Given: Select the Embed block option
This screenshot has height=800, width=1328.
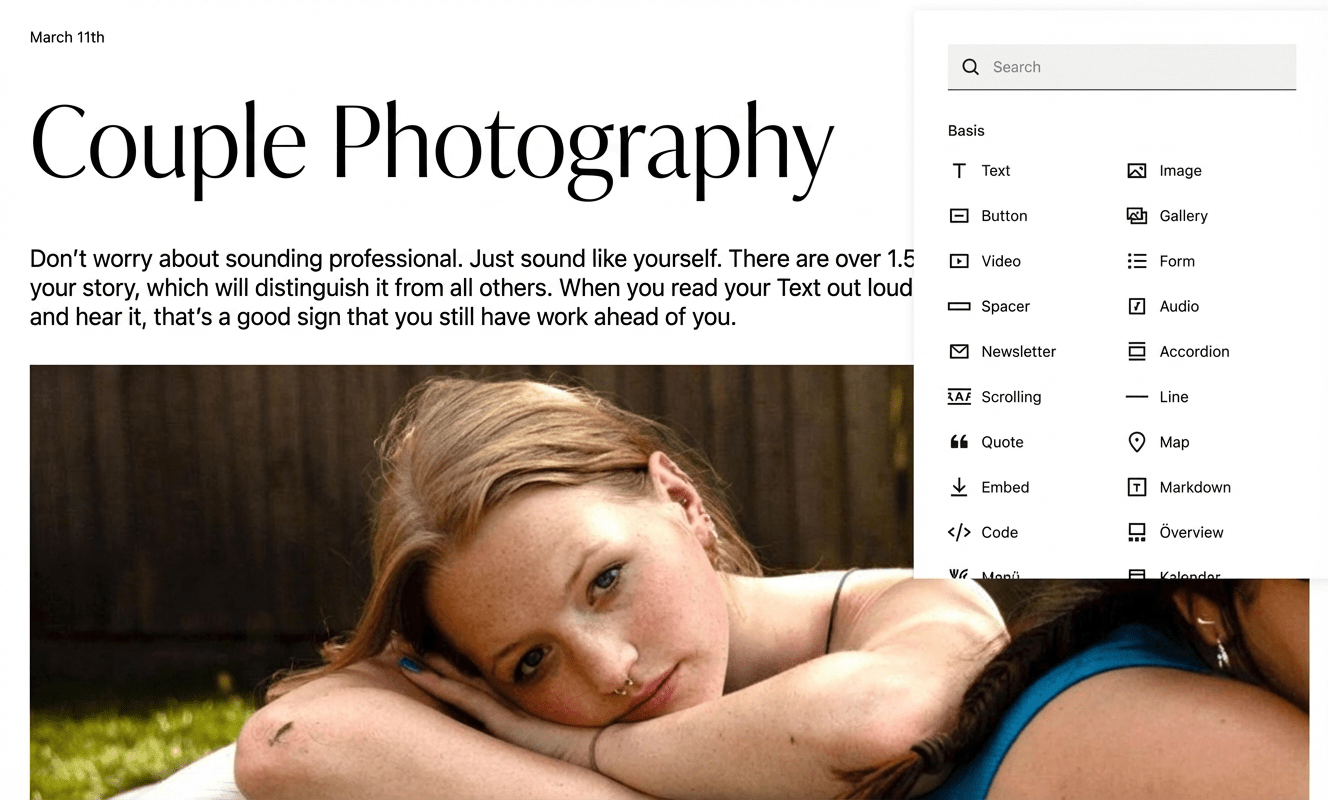Looking at the screenshot, I should pyautogui.click(x=959, y=487).
